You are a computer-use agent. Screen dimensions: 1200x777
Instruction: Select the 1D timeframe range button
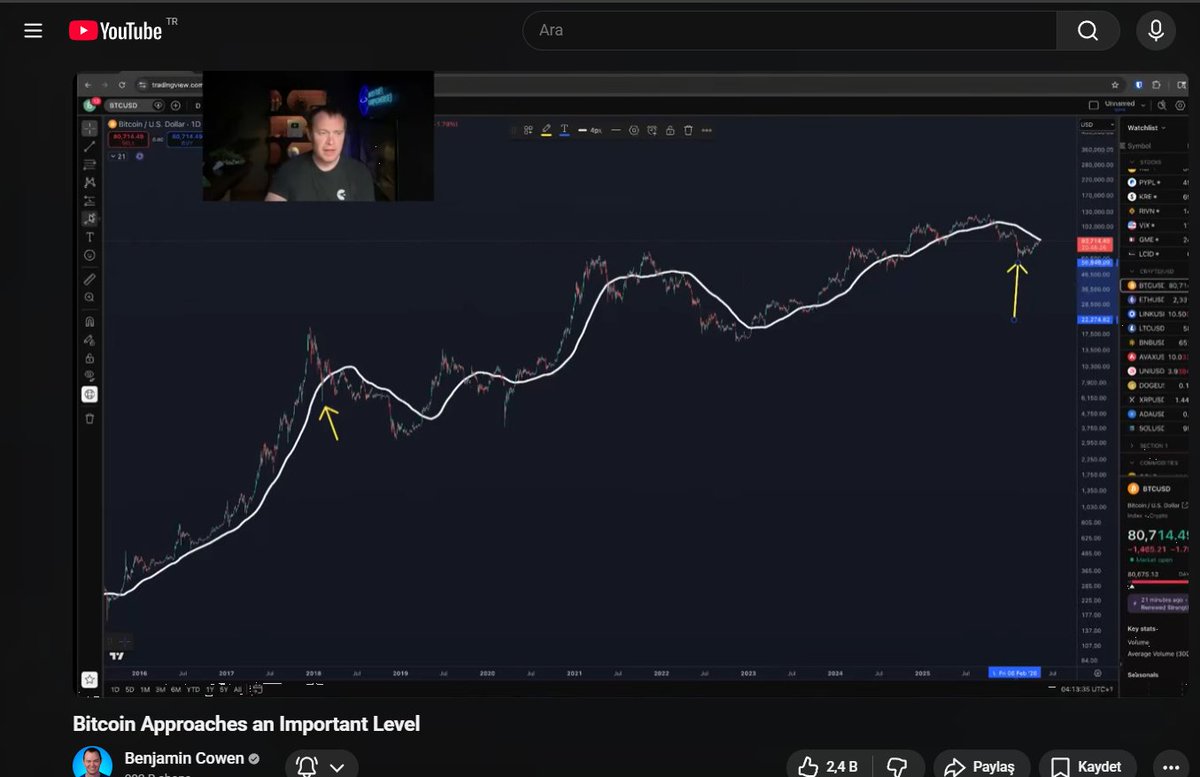[x=115, y=689]
